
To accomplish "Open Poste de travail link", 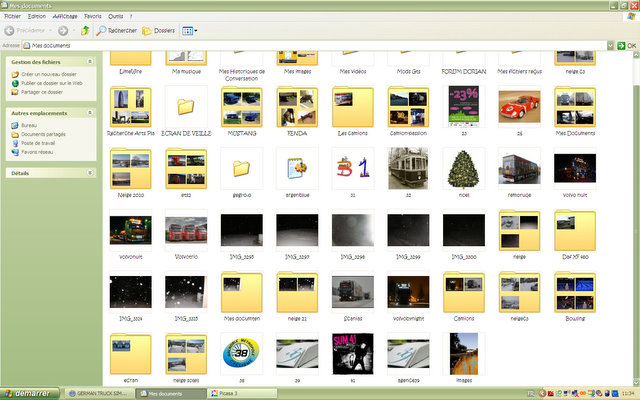I will coord(38,143).
